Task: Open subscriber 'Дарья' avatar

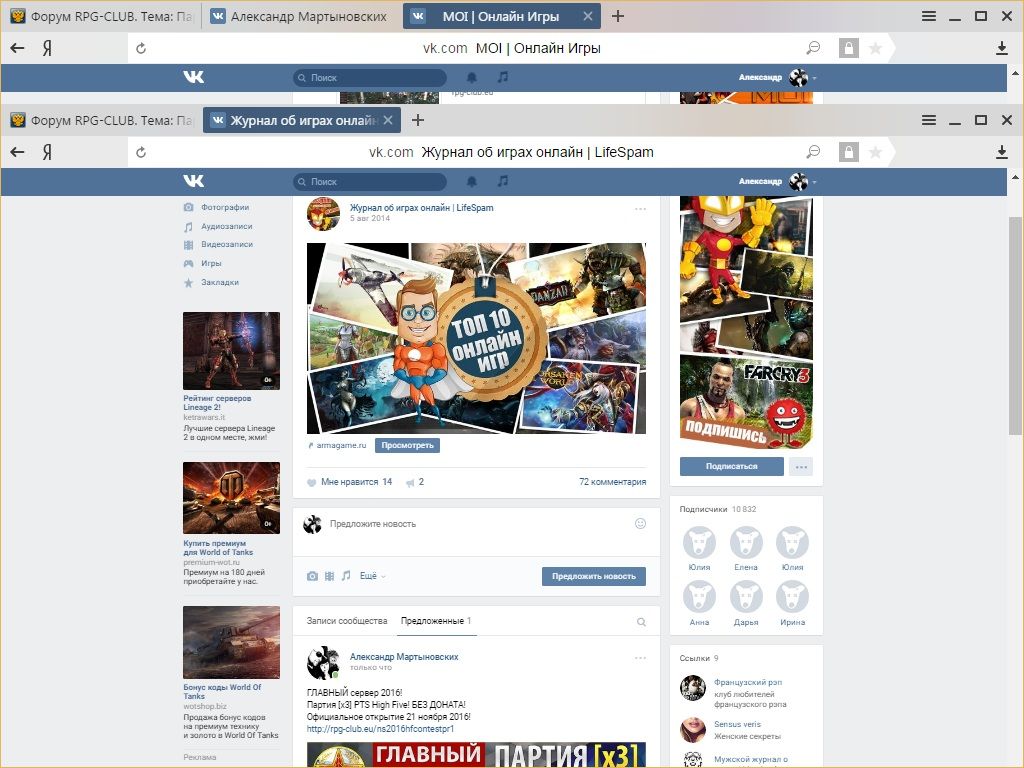Action: [746, 597]
